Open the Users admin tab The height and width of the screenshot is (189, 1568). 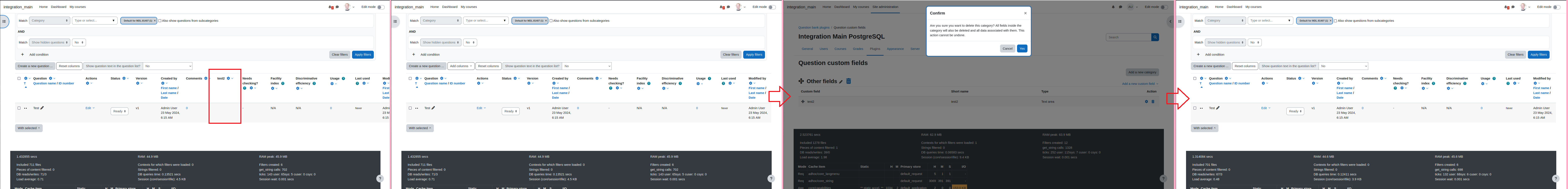(824, 49)
